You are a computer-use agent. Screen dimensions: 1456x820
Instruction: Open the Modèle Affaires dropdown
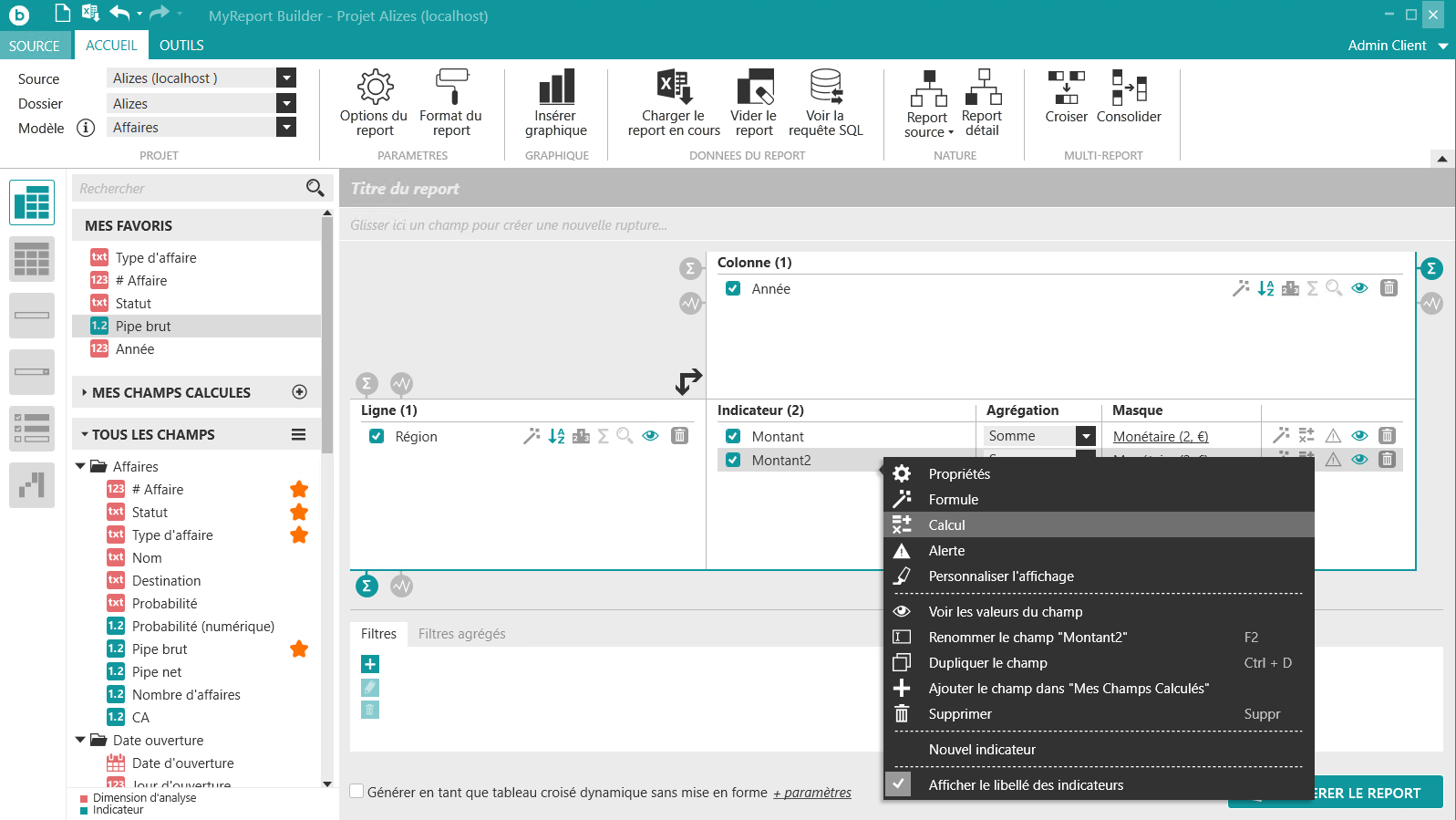(286, 128)
